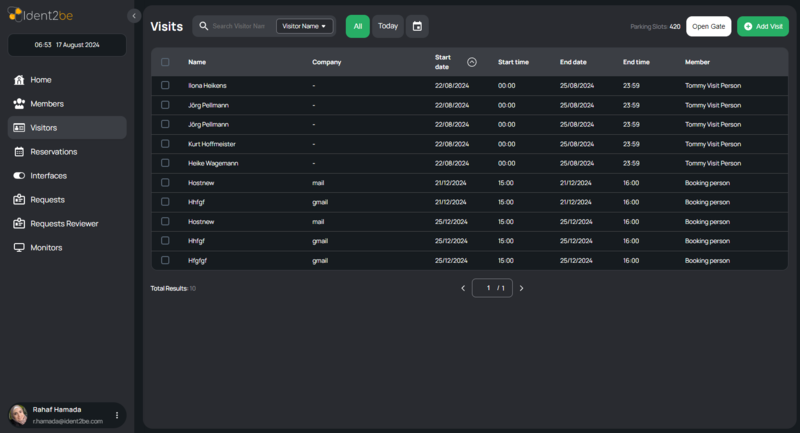Click the Reservations calendar icon
The image size is (800, 433).
click(x=19, y=152)
